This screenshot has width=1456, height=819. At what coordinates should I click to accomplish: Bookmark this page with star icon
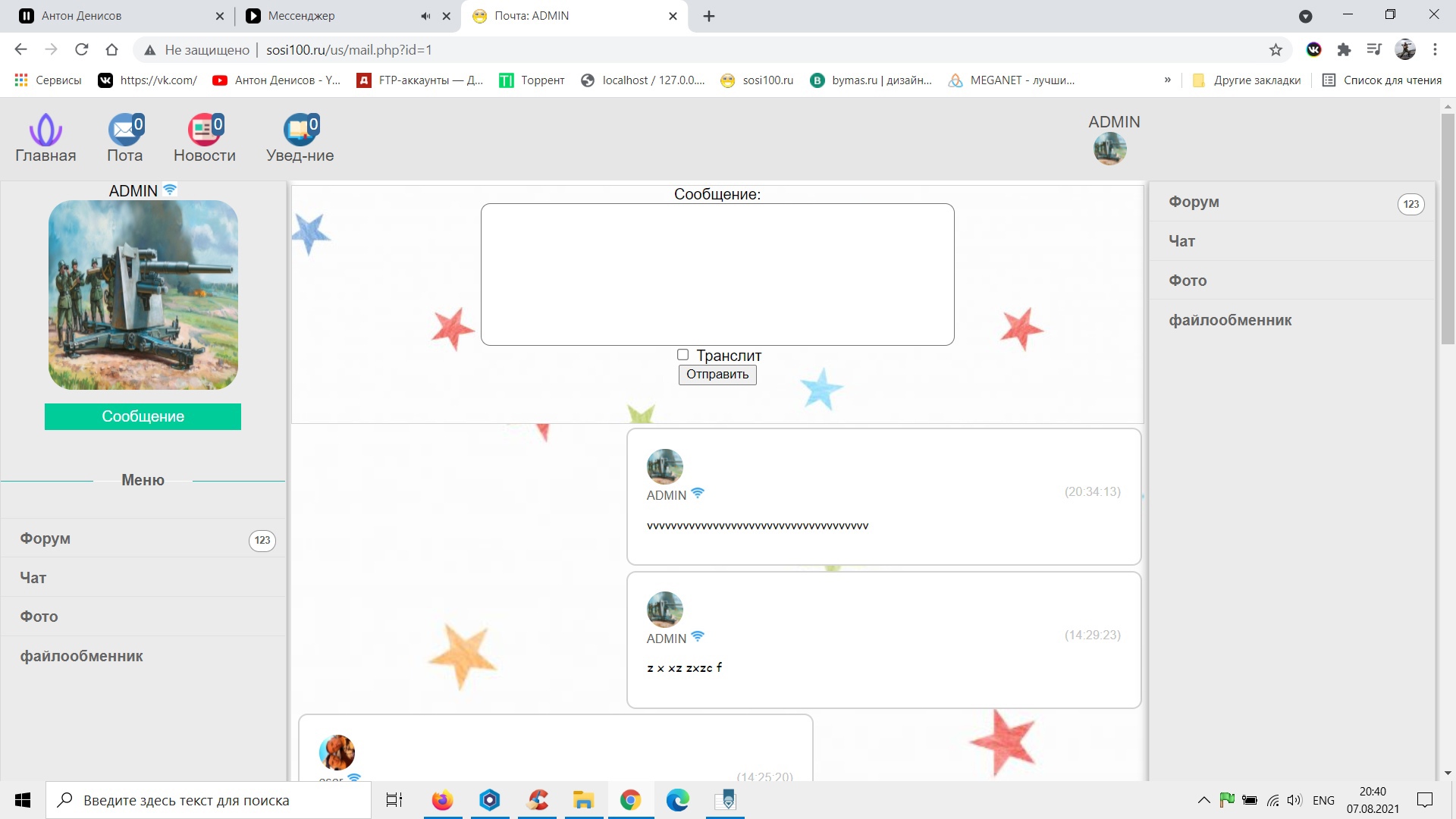coord(1276,50)
